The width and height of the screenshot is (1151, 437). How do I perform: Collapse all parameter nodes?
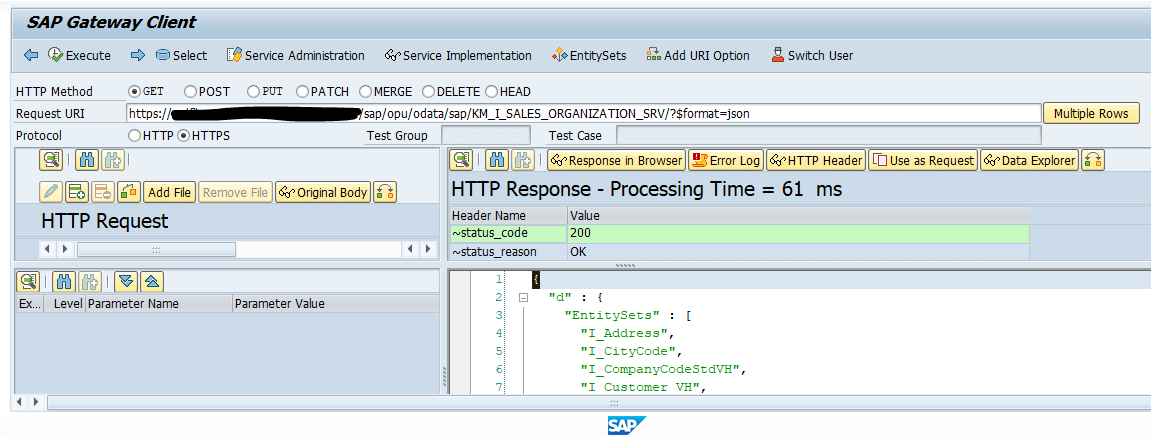[152, 281]
